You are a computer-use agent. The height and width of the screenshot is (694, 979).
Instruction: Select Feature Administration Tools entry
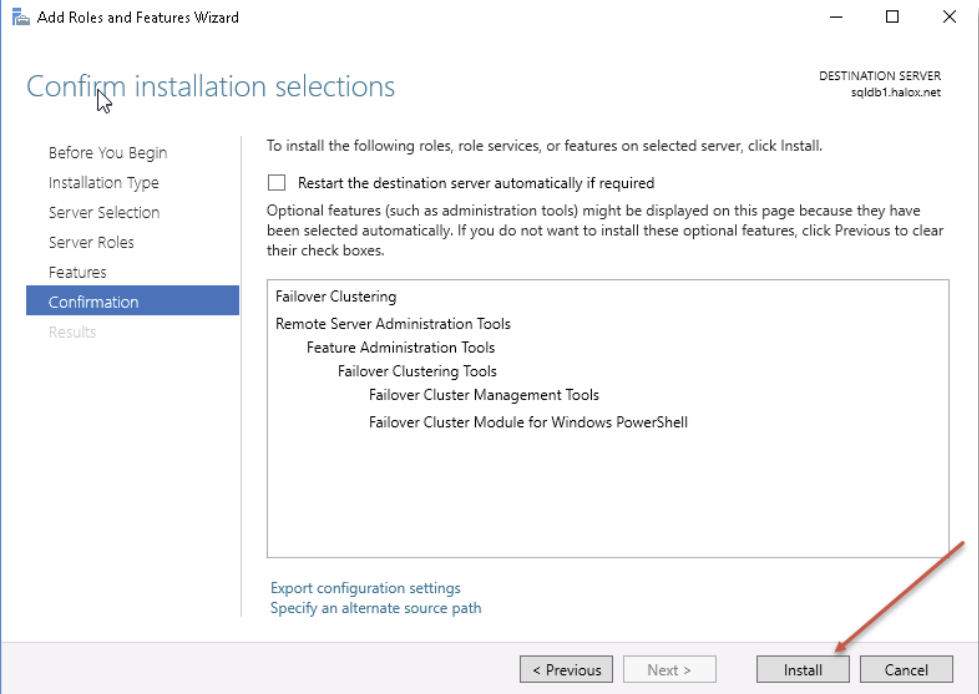tap(400, 347)
